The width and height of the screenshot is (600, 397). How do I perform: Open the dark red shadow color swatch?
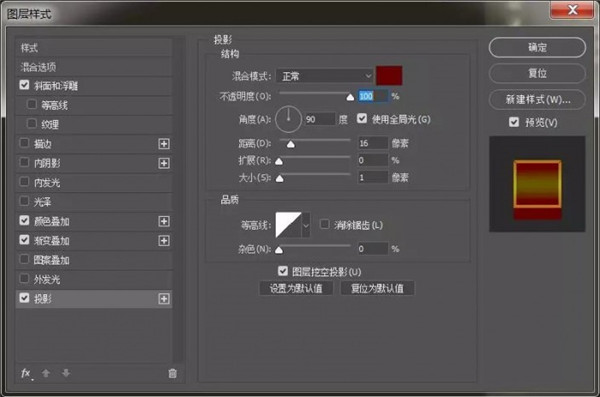coord(389,75)
